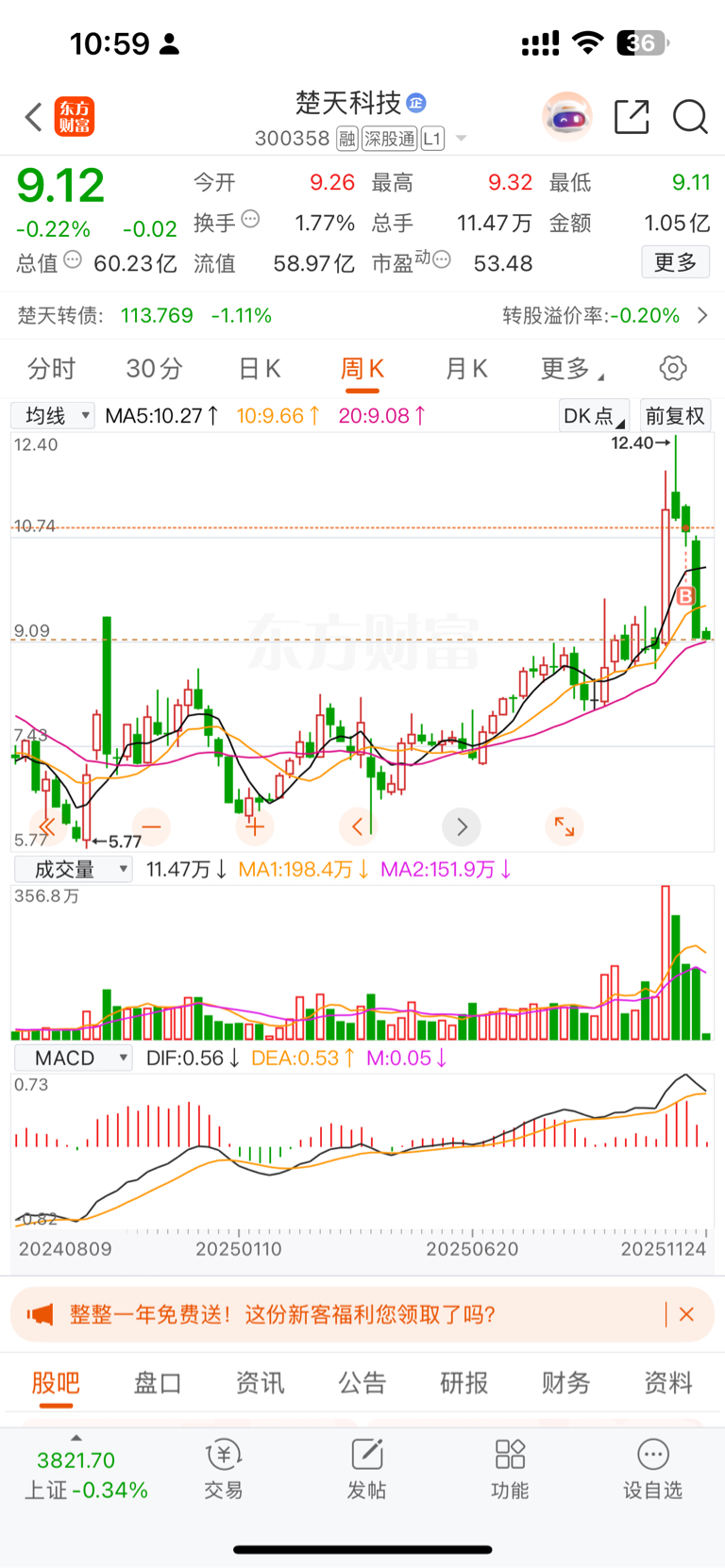Tap the megaphone promo icon
Screen dimensions: 725x1568
pos(40,1314)
